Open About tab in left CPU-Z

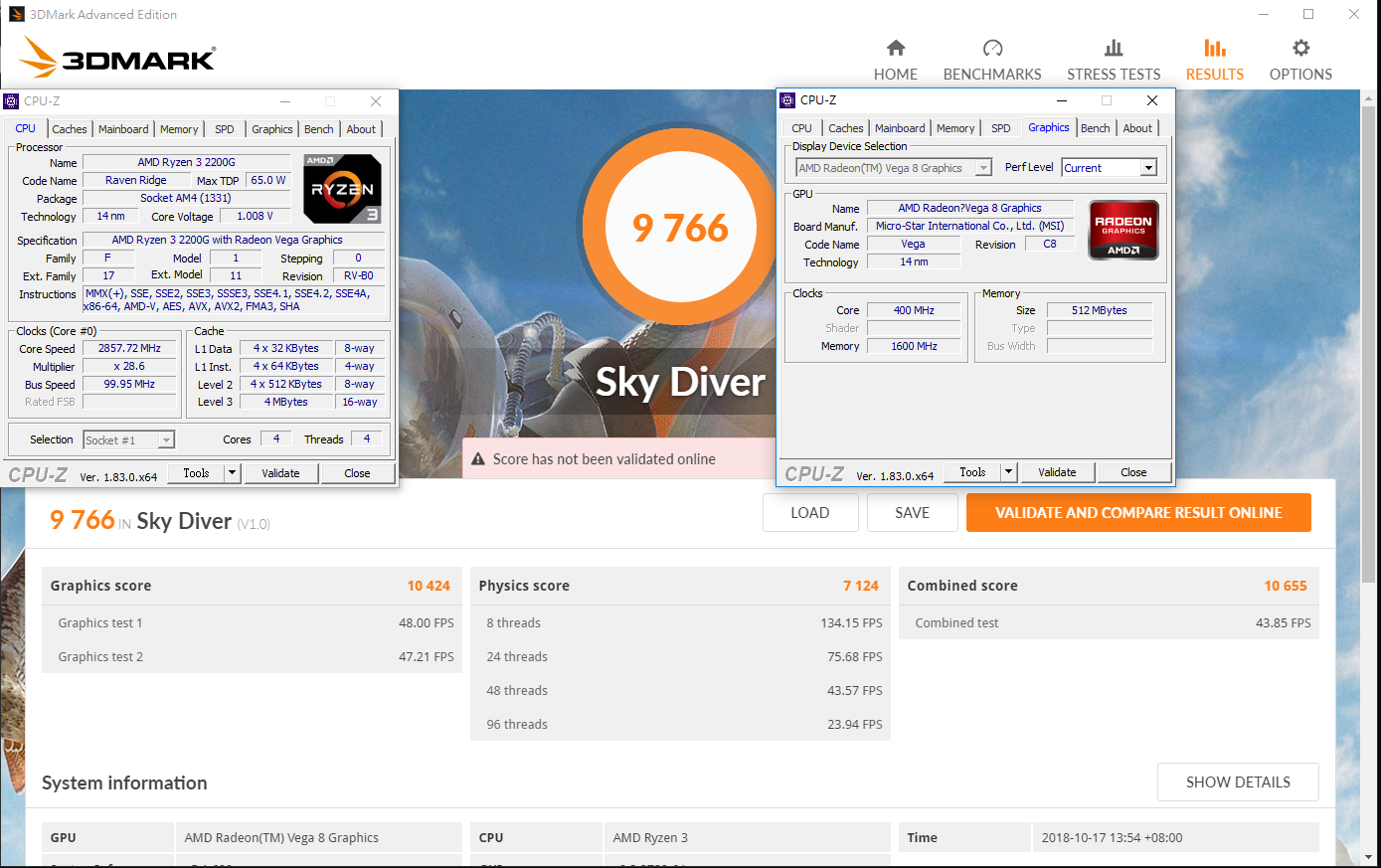(361, 129)
